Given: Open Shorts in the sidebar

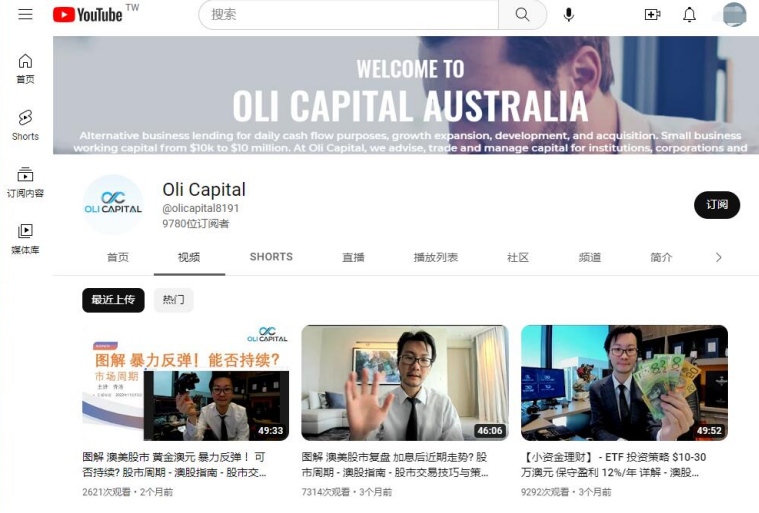Looking at the screenshot, I should 25,125.
